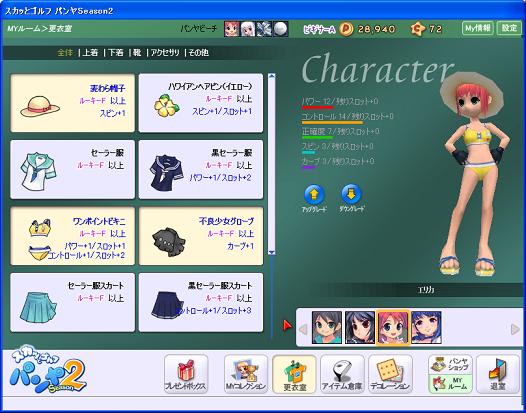Image resolution: width=526 pixels, height=413 pixels.
Task: Click the C cookie currency icon
Action: point(418,30)
